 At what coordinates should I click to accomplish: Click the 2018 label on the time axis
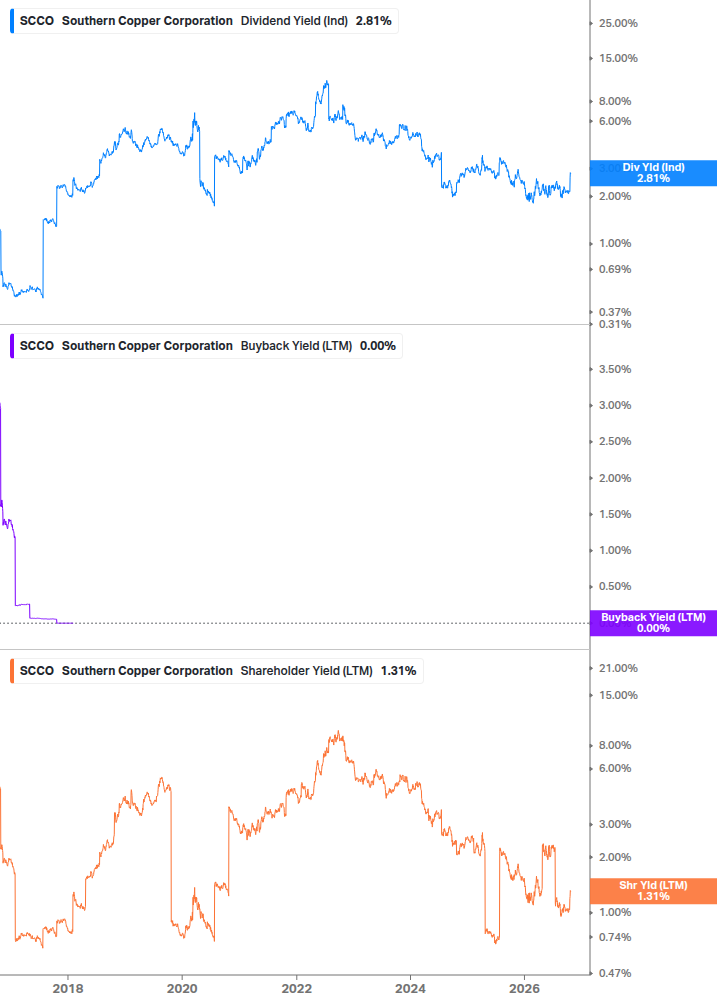(68, 989)
